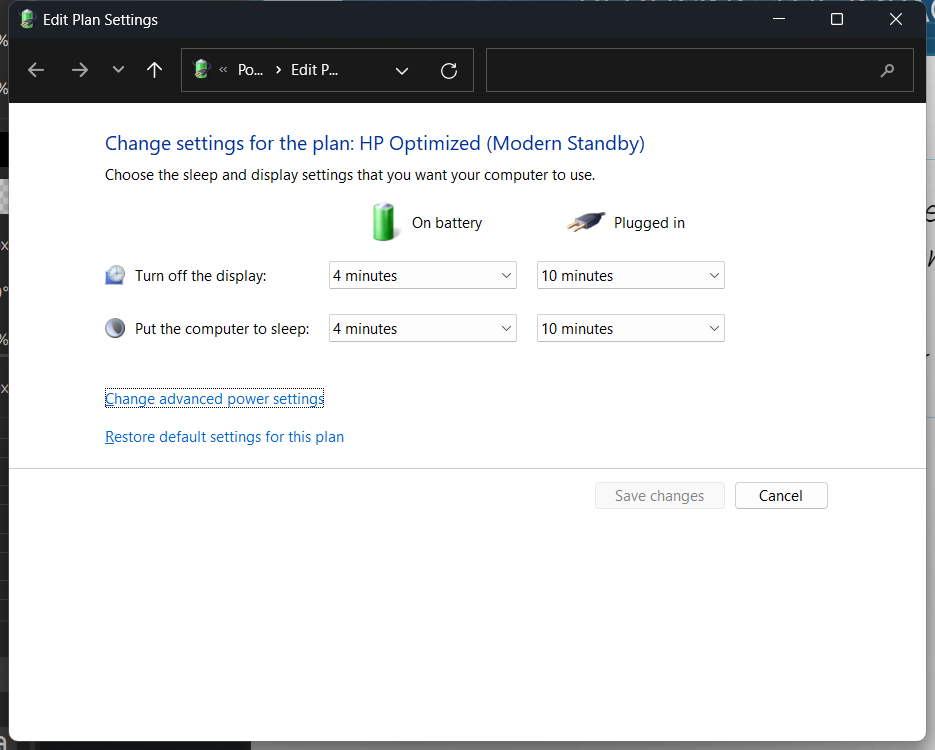Viewport: 935px width, 750px height.
Task: Open sleep timeout dropdown for On battery
Action: click(422, 329)
